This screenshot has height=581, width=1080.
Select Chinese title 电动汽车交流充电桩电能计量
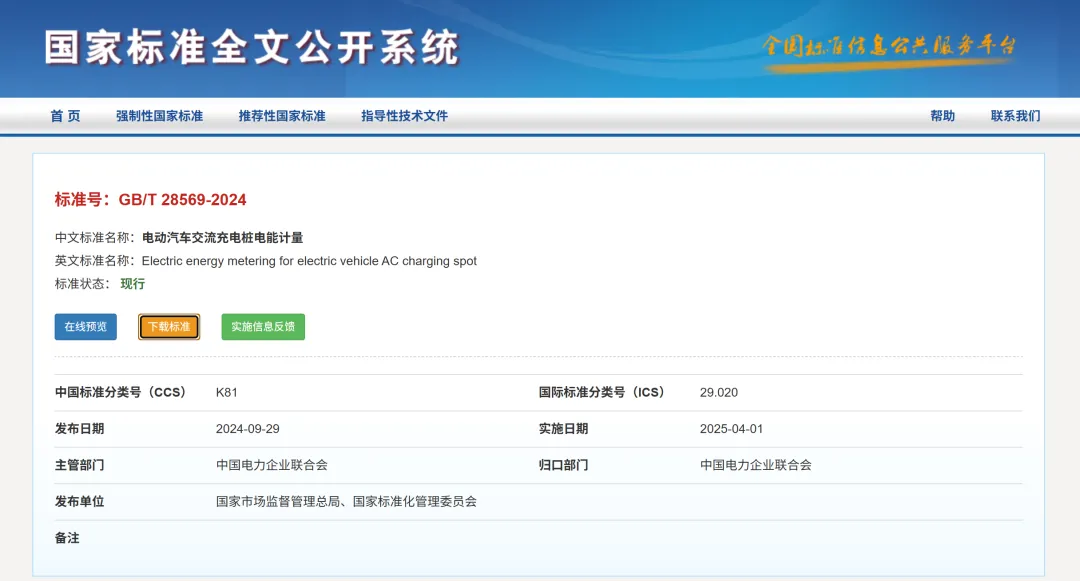tap(222, 237)
